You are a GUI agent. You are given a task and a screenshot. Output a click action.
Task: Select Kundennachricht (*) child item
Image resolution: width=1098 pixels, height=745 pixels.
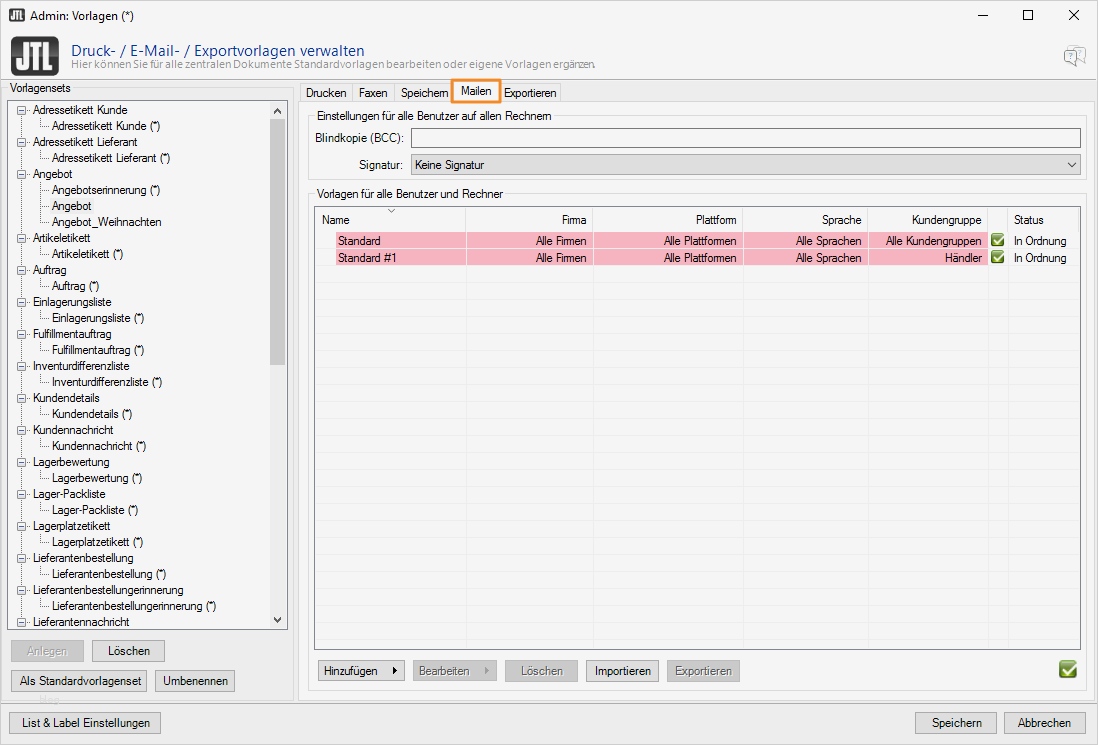coord(99,446)
